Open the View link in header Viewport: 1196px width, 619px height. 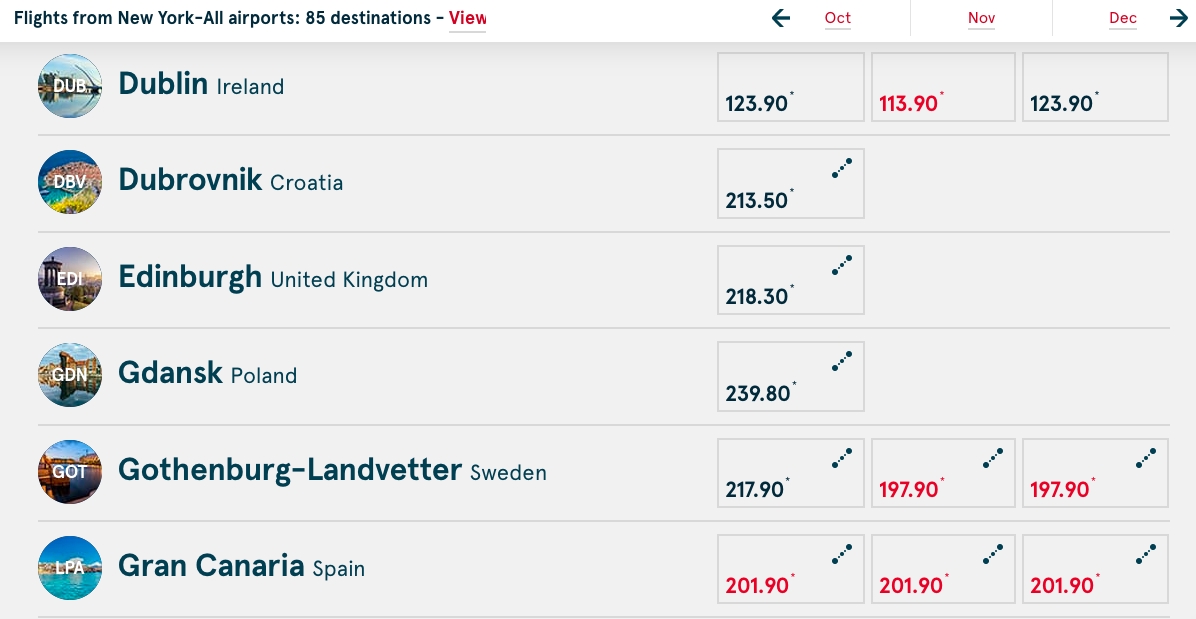[x=467, y=18]
